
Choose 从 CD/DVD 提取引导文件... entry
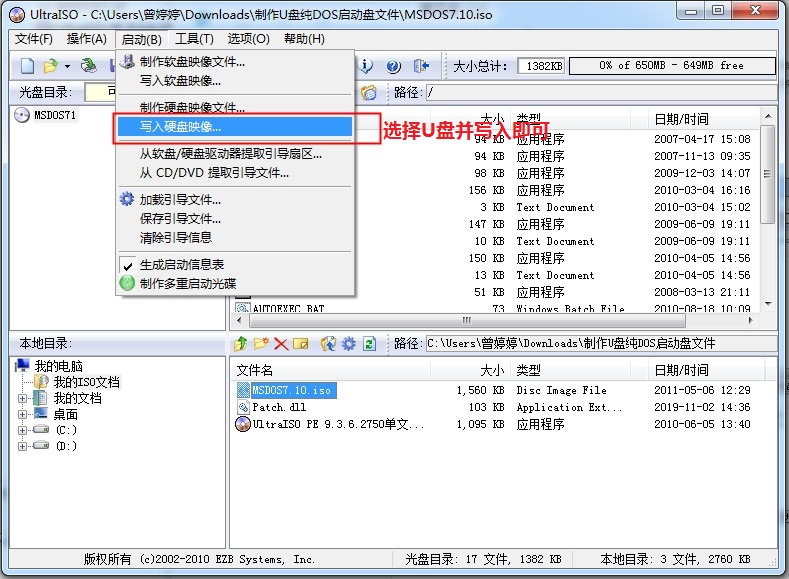click(235, 173)
